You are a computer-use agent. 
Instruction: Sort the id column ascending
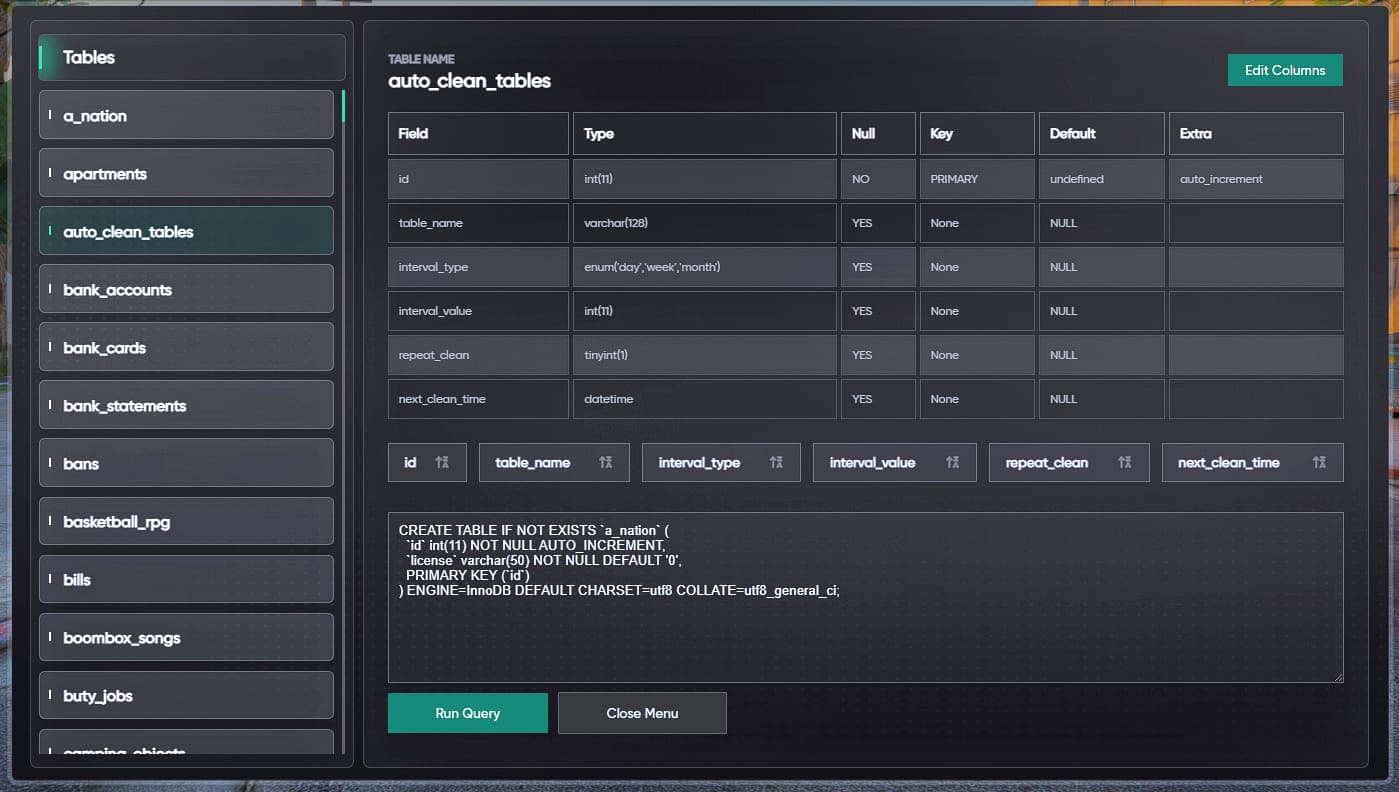(426, 462)
